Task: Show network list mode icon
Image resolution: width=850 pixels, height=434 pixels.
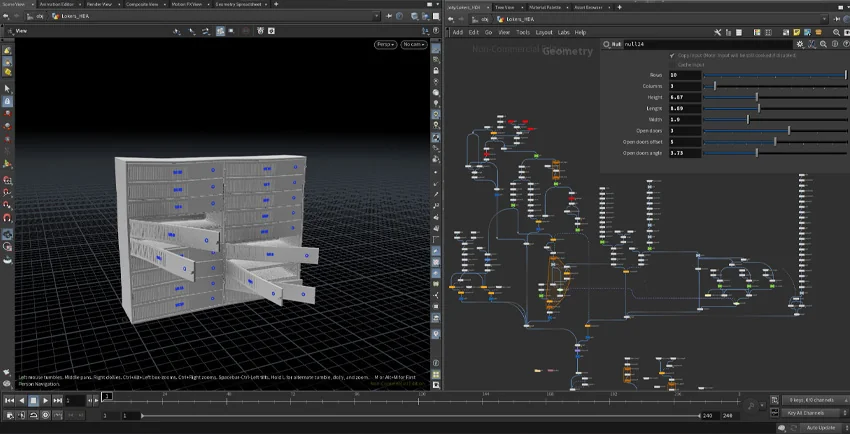Action: tap(740, 33)
